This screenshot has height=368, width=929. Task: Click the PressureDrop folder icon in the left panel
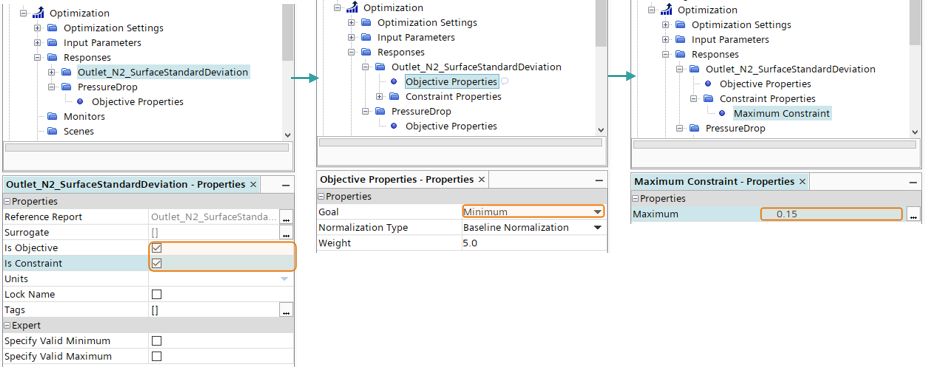point(66,87)
